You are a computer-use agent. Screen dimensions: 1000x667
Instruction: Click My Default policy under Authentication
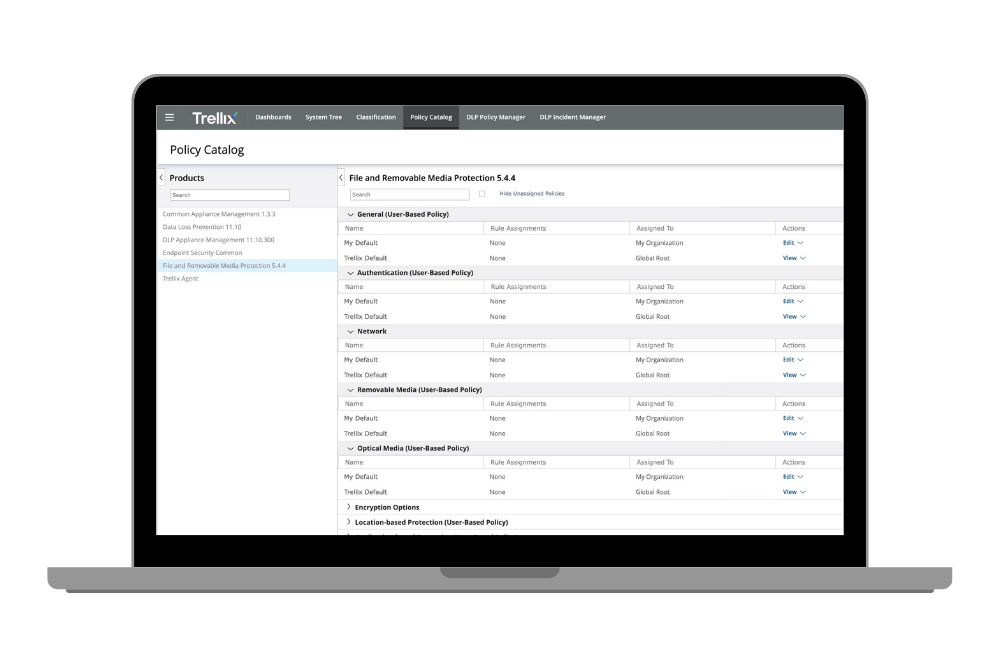click(x=361, y=301)
